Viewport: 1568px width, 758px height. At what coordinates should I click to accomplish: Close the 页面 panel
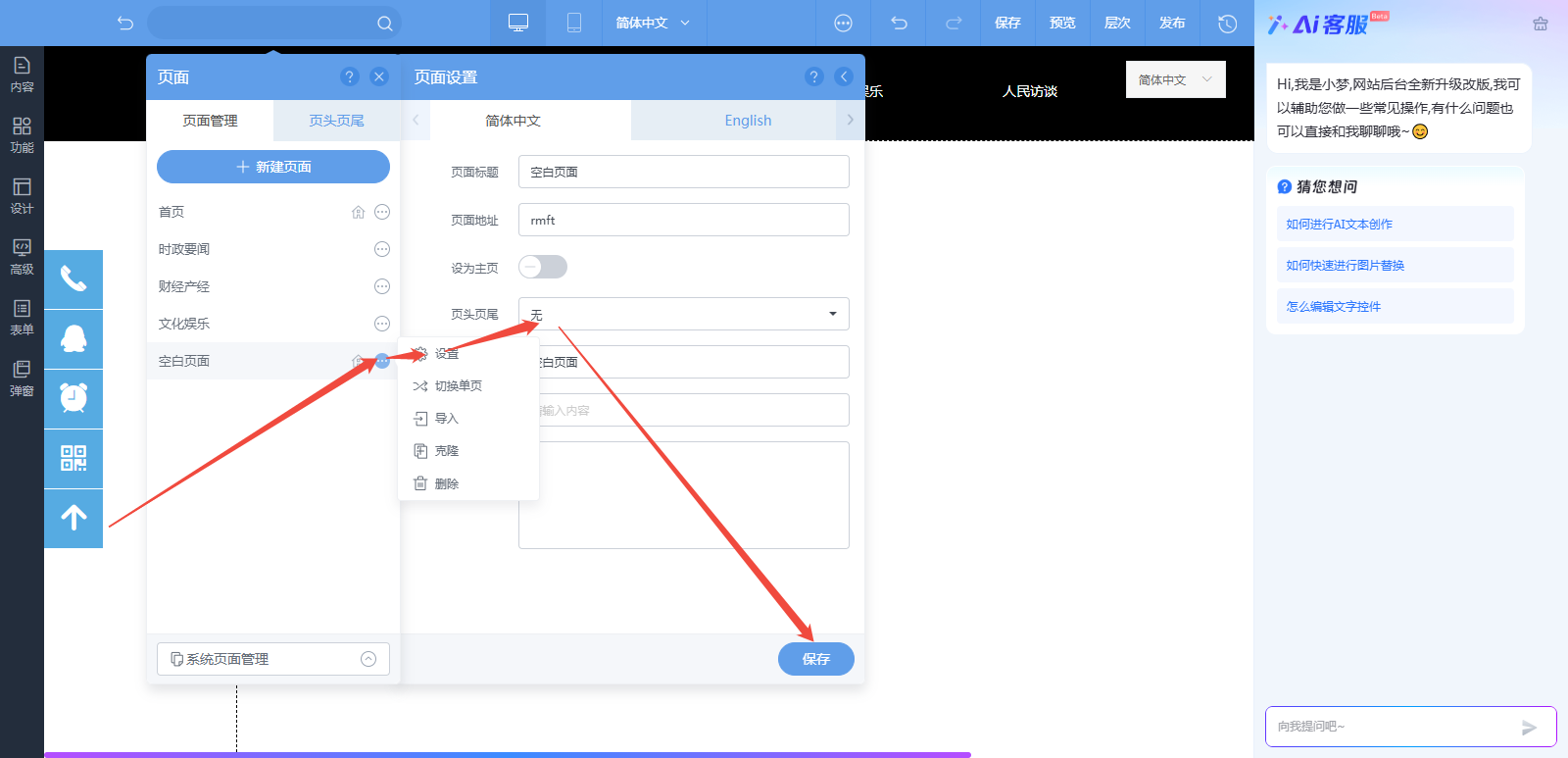[379, 76]
